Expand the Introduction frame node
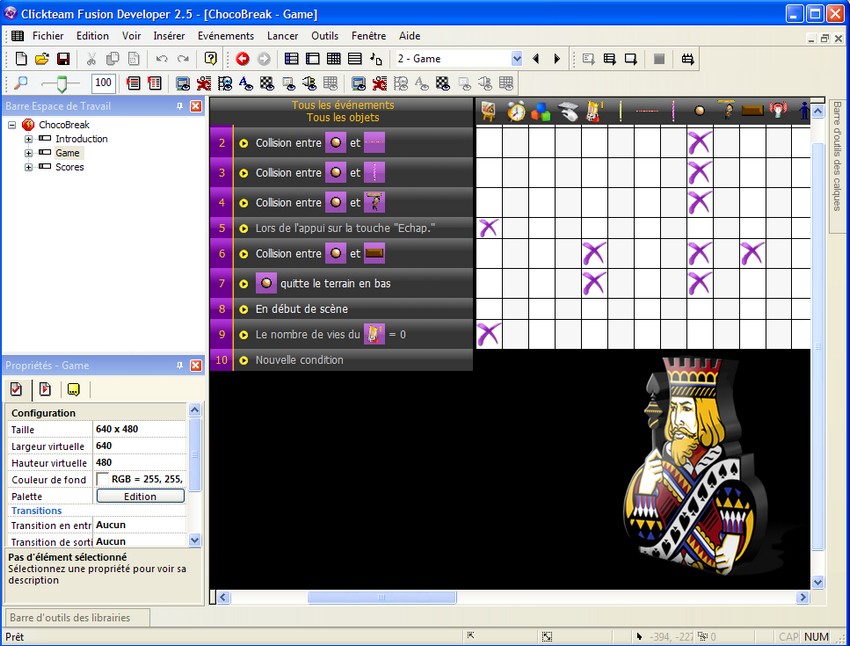The width and height of the screenshot is (850, 646). click(x=28, y=139)
